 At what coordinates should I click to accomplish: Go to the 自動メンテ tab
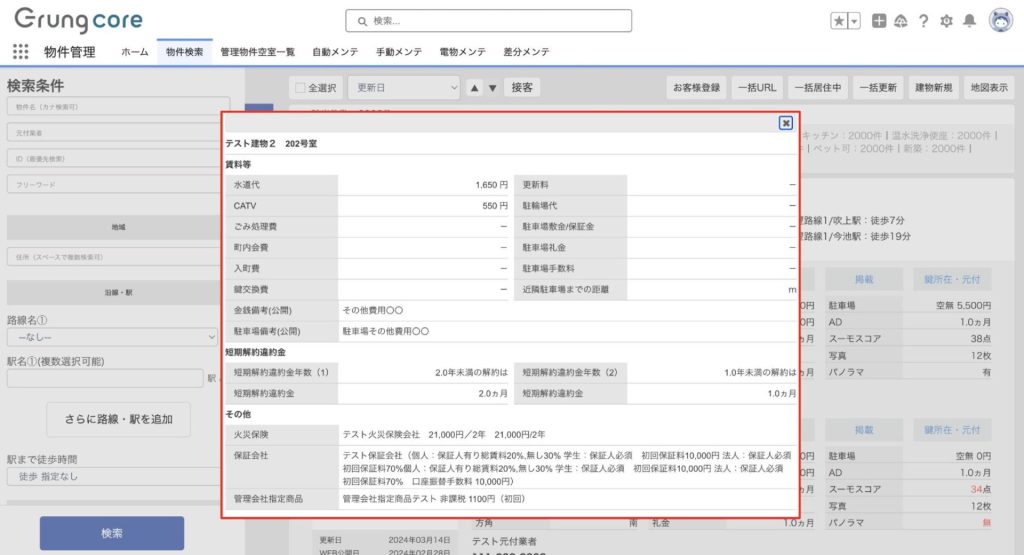(x=338, y=52)
